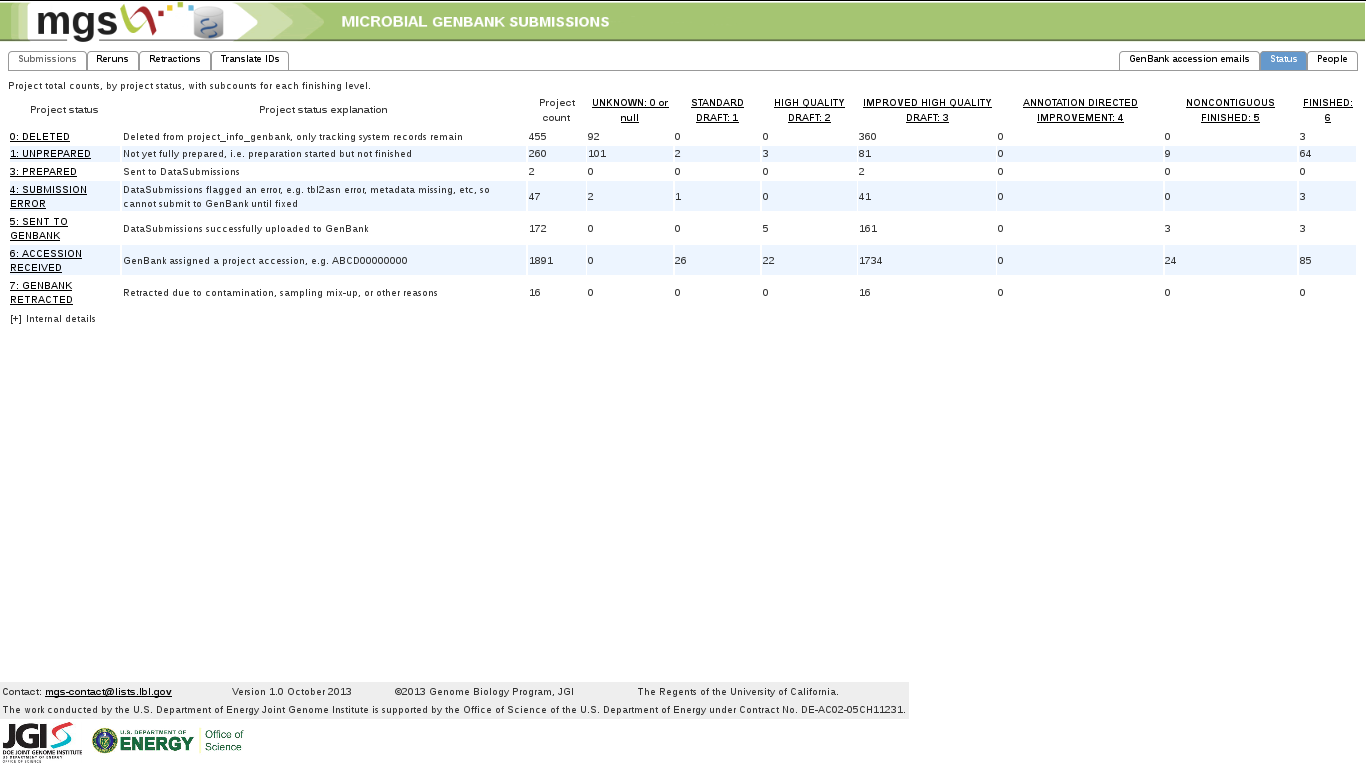Screen dimensions: 1366x768
Task: Click value 161 in Sent to GenBank row
Action: (867, 229)
